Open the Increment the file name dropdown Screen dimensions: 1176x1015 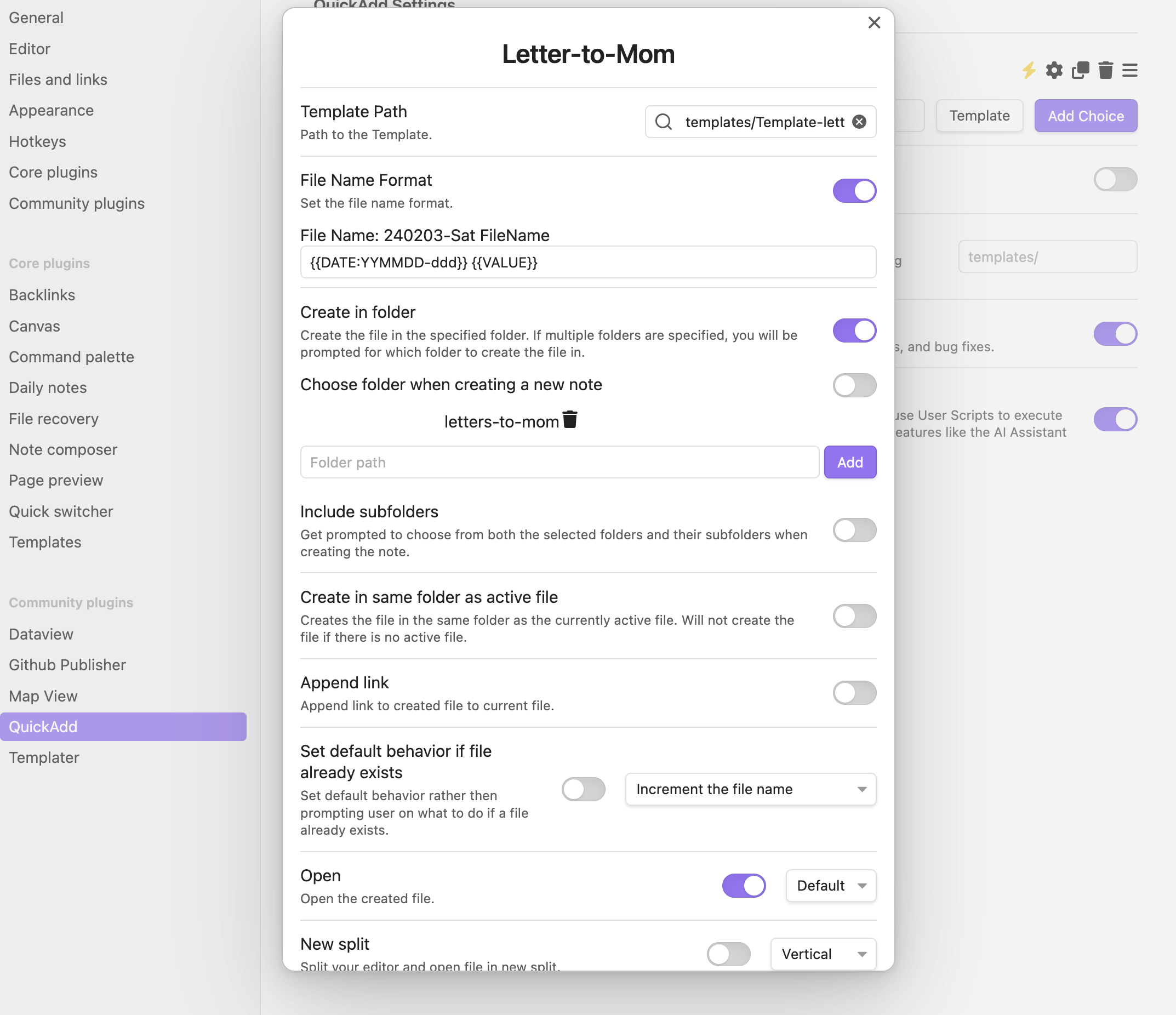[750, 789]
